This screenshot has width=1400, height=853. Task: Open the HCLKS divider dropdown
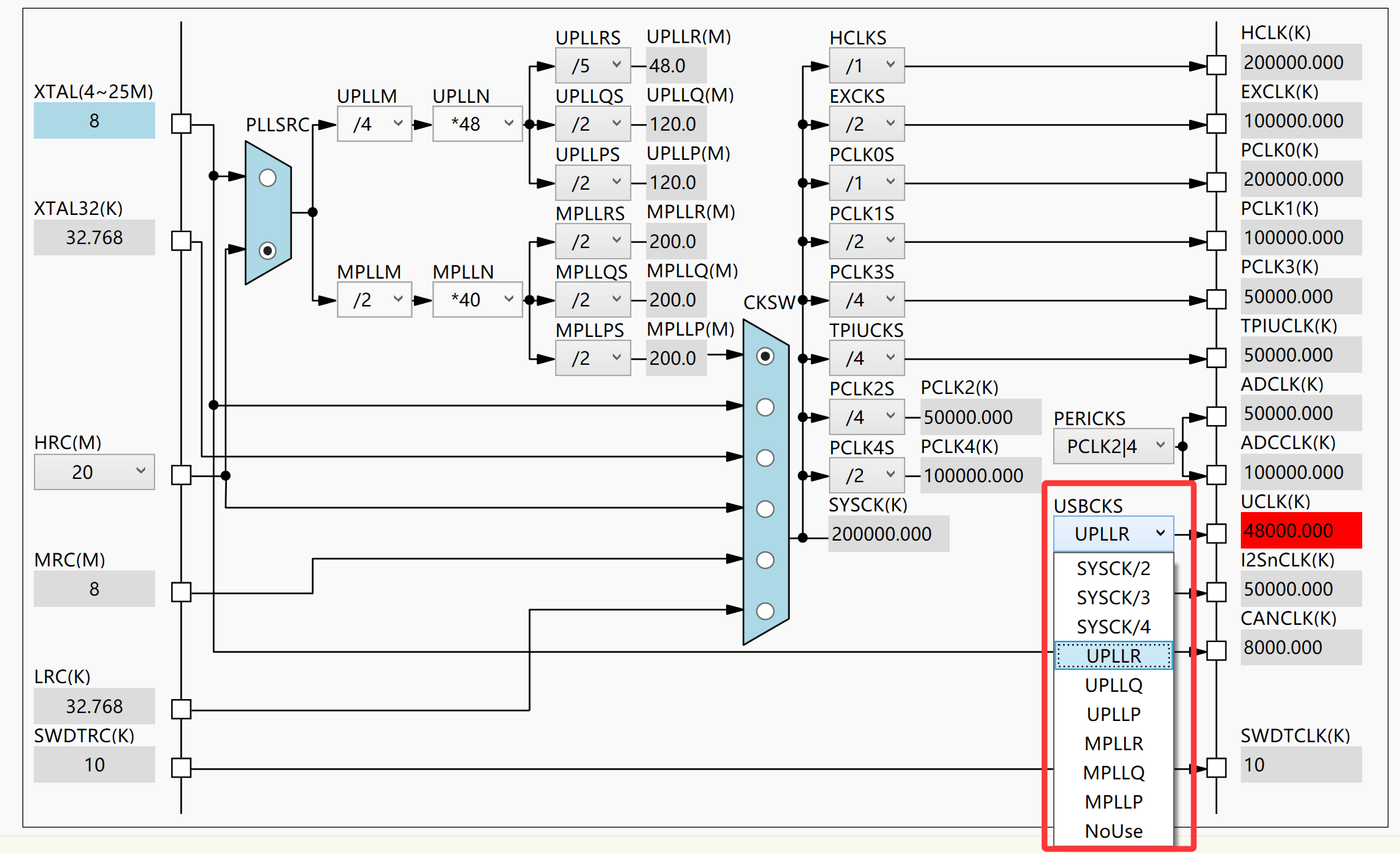click(867, 66)
